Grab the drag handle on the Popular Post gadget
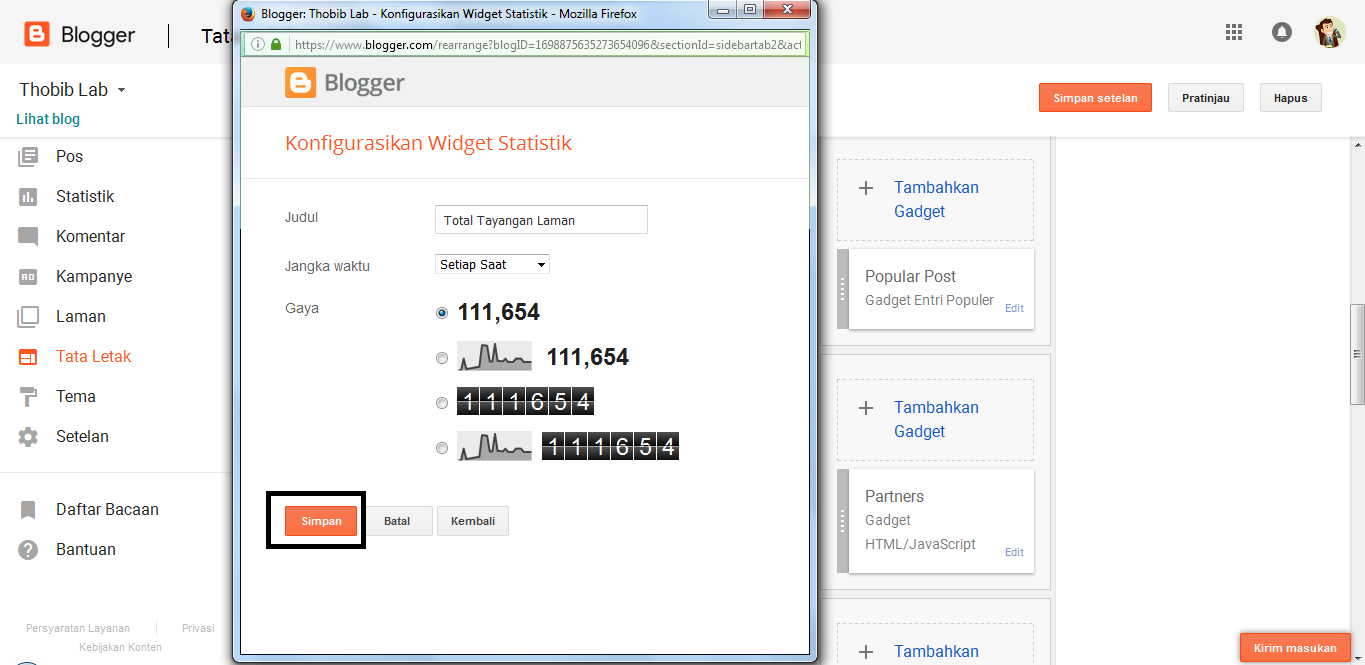Screen dimensions: 1365x665 [x=843, y=289]
